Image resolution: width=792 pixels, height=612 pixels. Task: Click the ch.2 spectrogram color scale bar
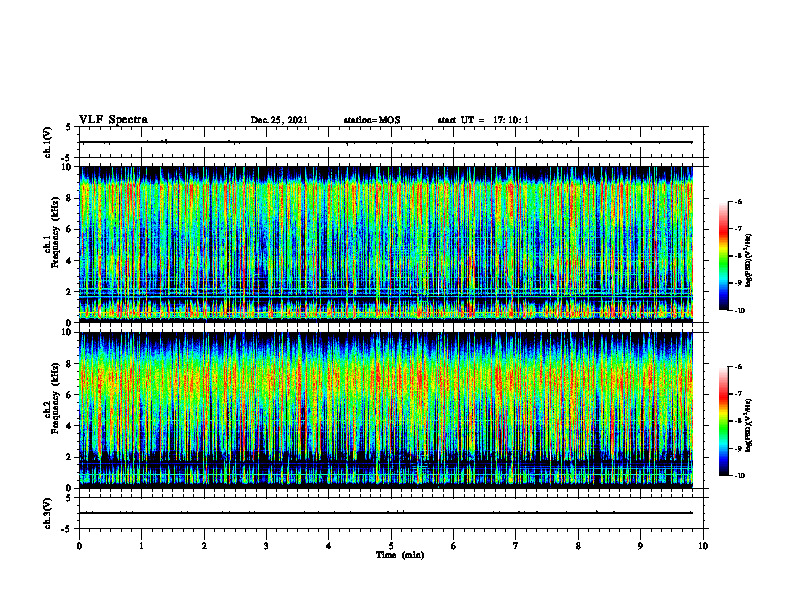[723, 421]
